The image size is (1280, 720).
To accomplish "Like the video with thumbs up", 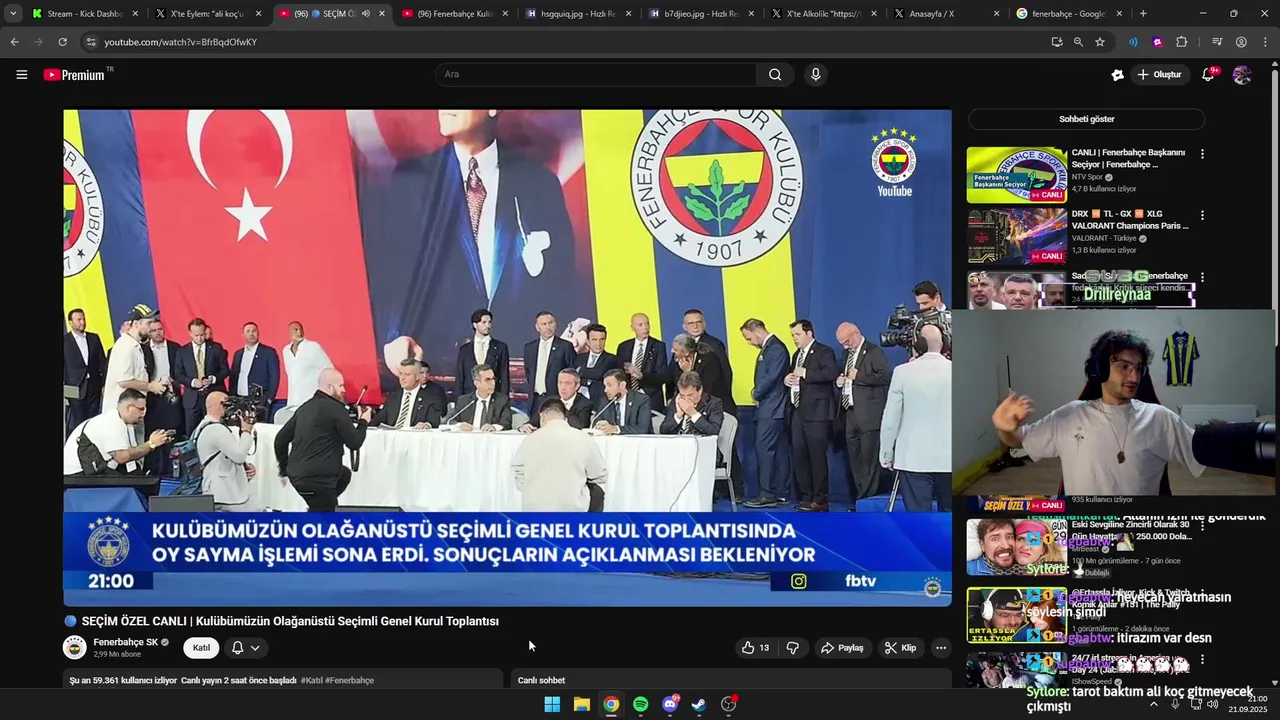I will click(x=755, y=648).
